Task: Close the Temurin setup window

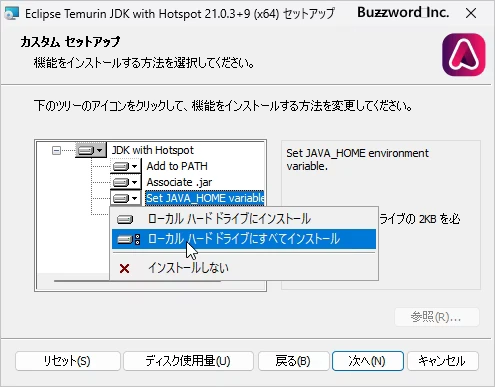Action: click(x=471, y=13)
